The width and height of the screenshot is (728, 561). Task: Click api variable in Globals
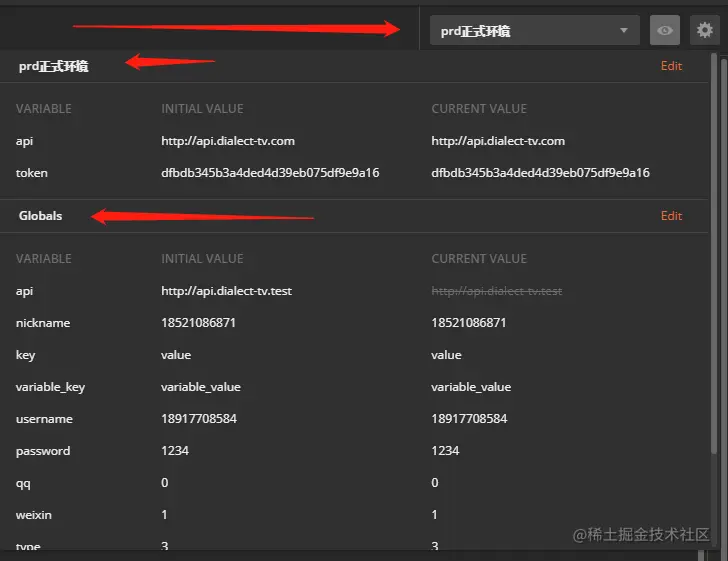coord(24,291)
